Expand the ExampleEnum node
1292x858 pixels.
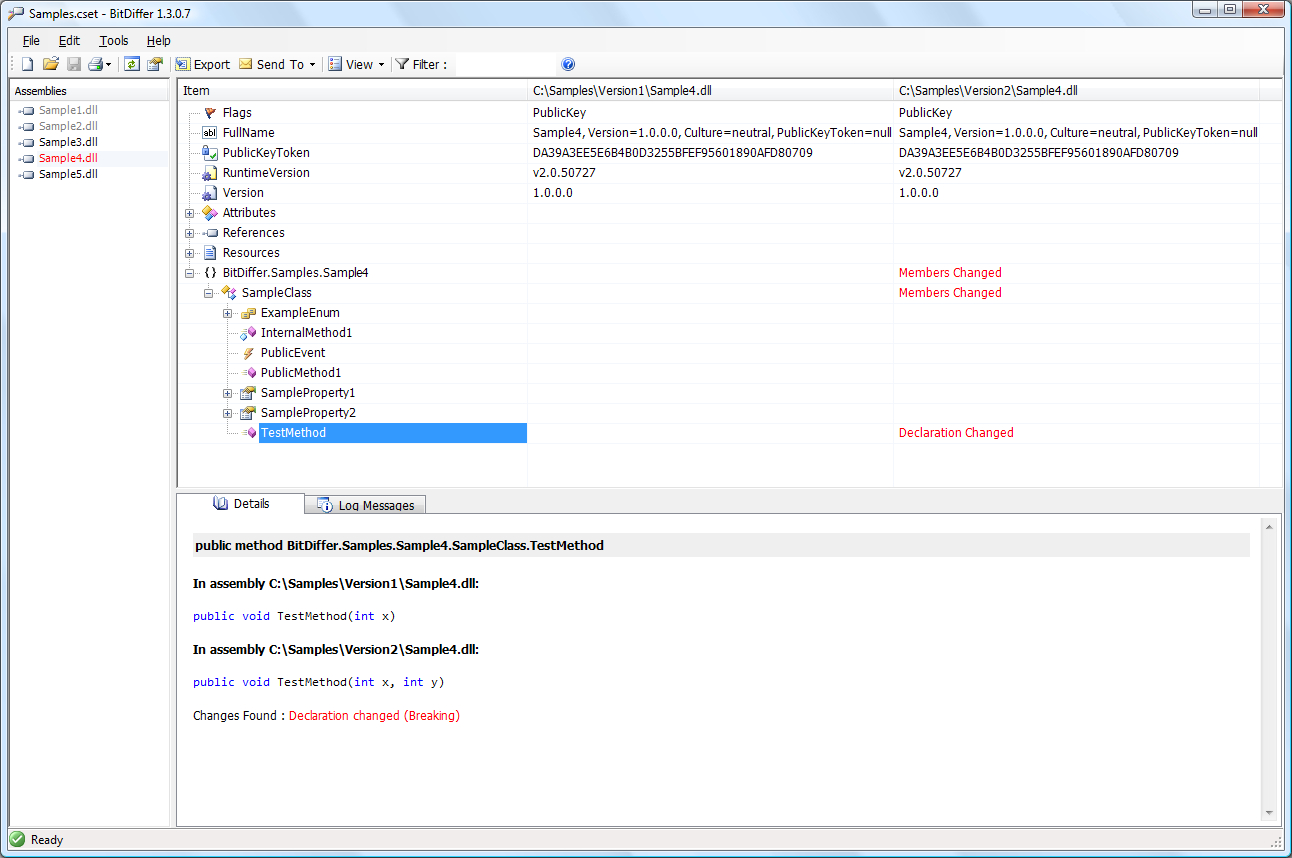(228, 313)
